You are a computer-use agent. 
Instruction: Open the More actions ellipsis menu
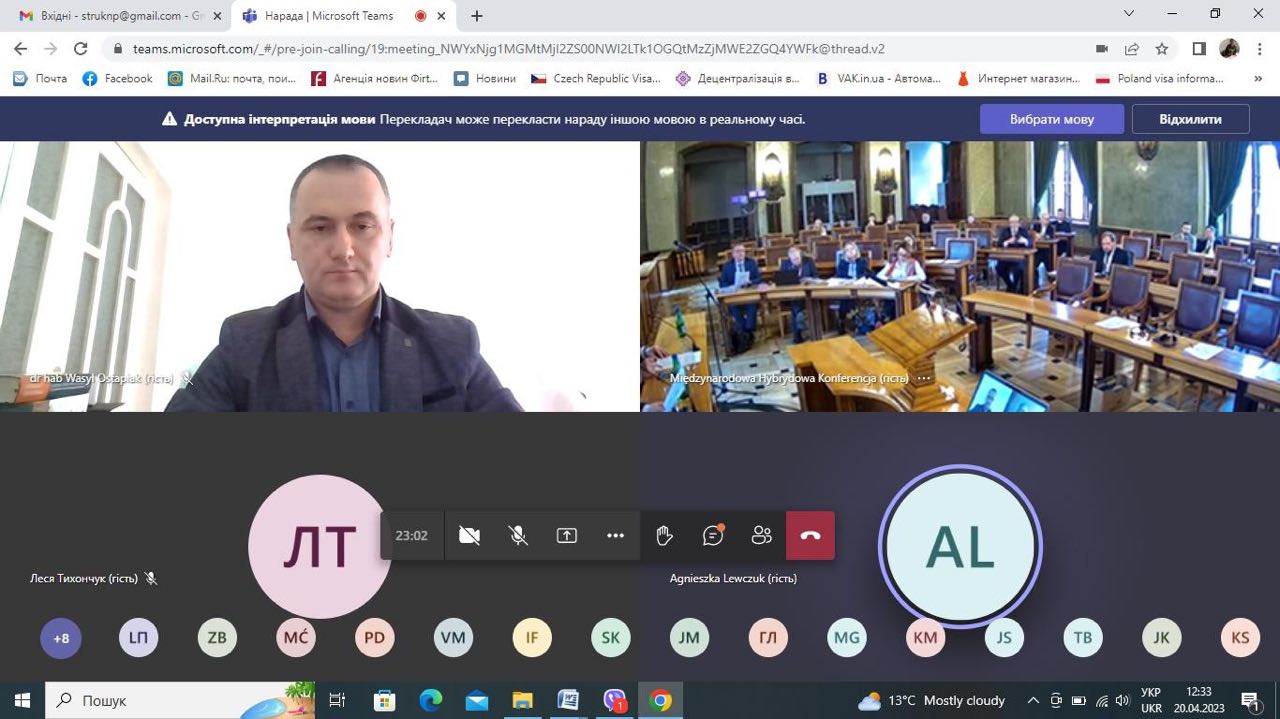point(615,536)
